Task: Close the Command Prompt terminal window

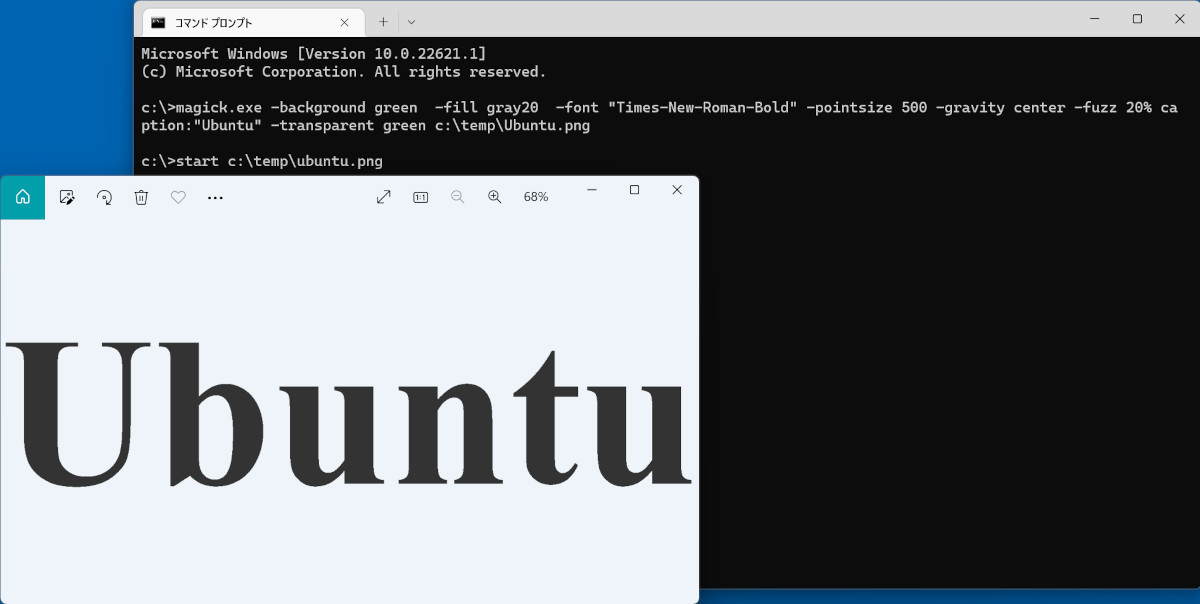Action: [1182, 19]
